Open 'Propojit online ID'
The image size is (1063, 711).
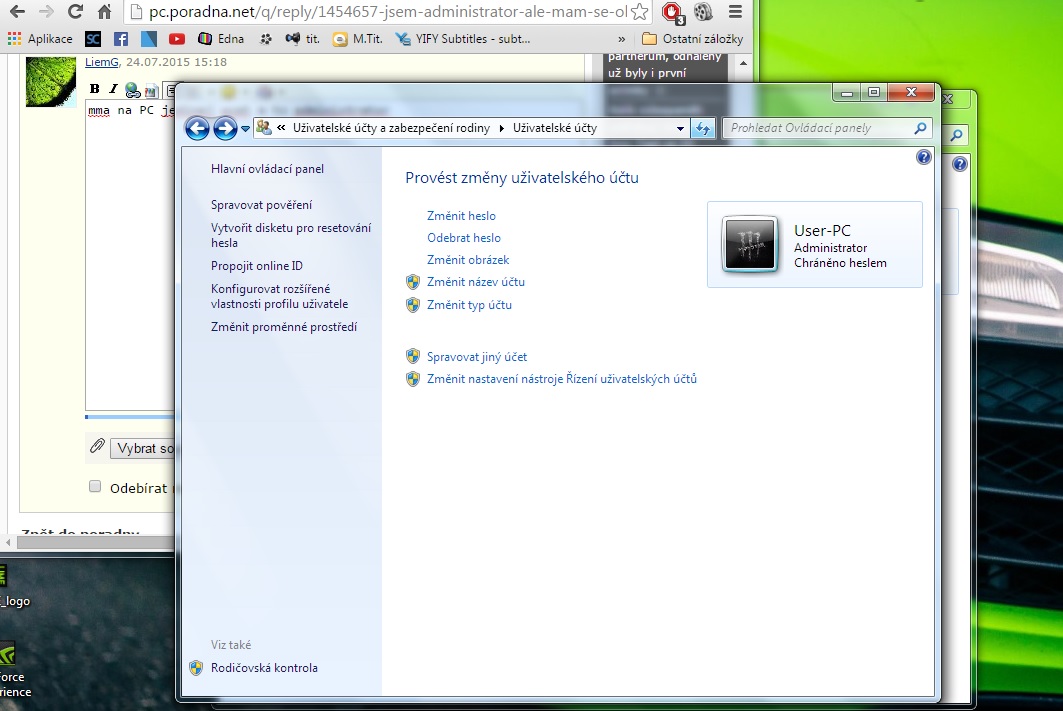coord(256,266)
